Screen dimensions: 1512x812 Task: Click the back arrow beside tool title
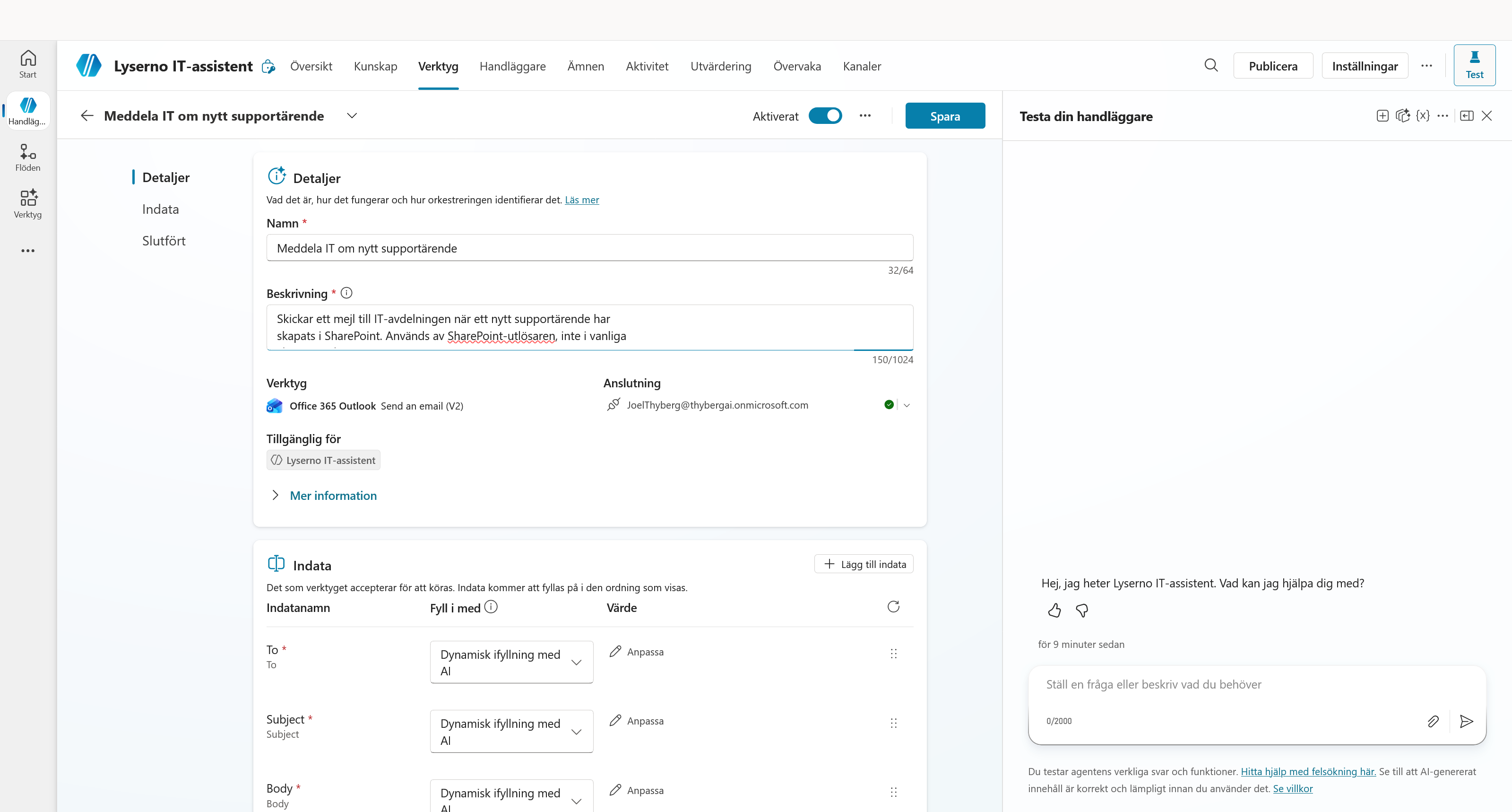(87, 116)
